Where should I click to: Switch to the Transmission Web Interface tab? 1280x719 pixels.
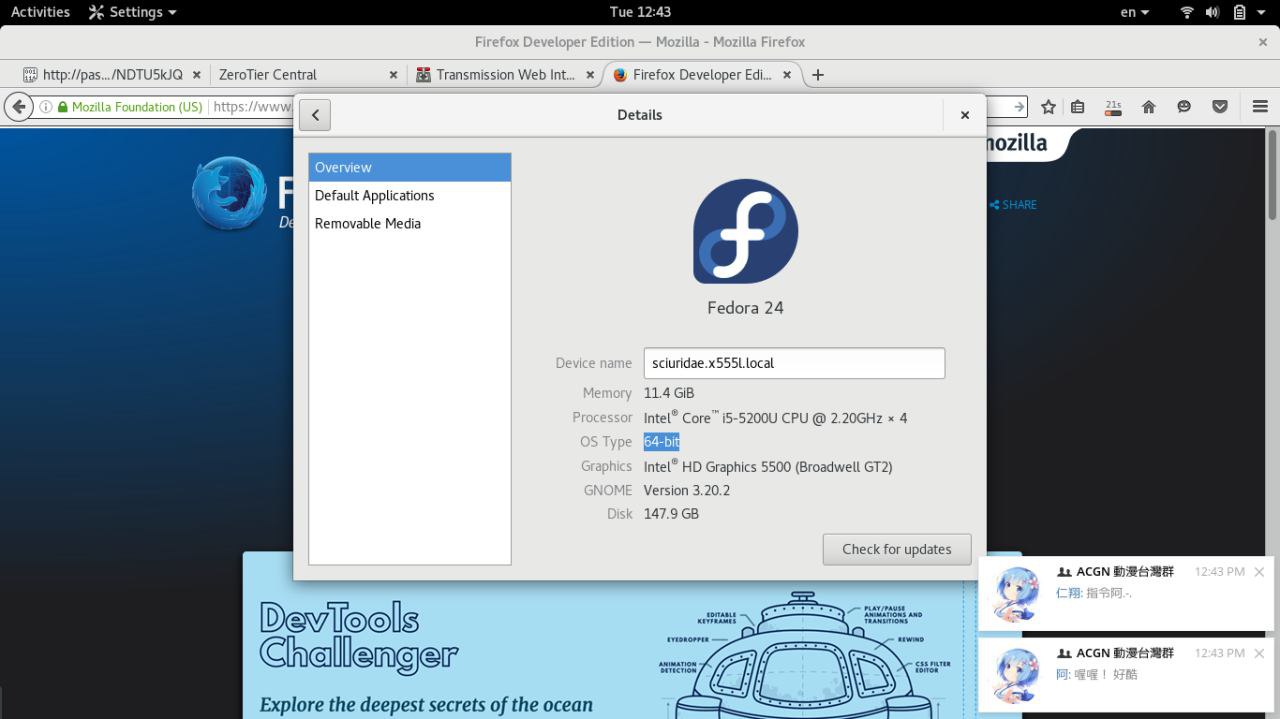(x=504, y=75)
